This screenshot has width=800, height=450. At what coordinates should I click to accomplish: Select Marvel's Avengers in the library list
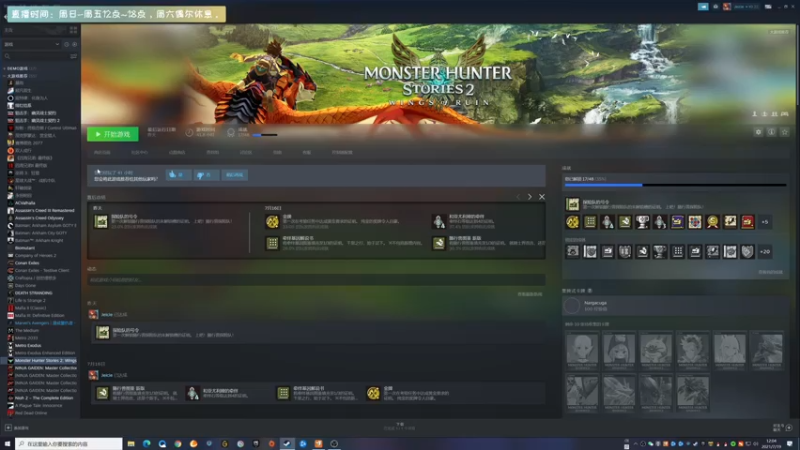click(43, 323)
